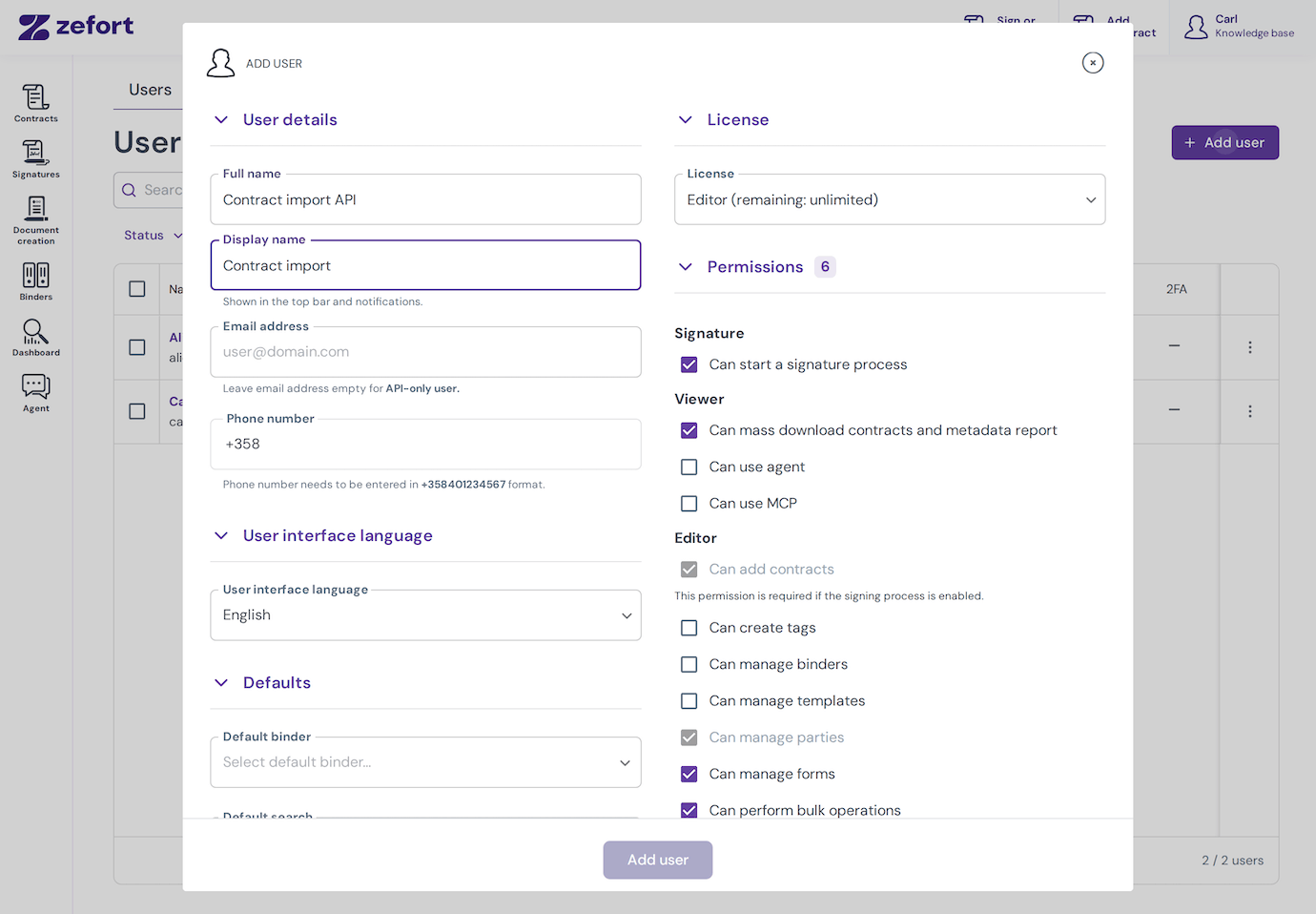Image resolution: width=1316 pixels, height=914 pixels.
Task: Enable Can use agent permission
Action: pyautogui.click(x=689, y=467)
